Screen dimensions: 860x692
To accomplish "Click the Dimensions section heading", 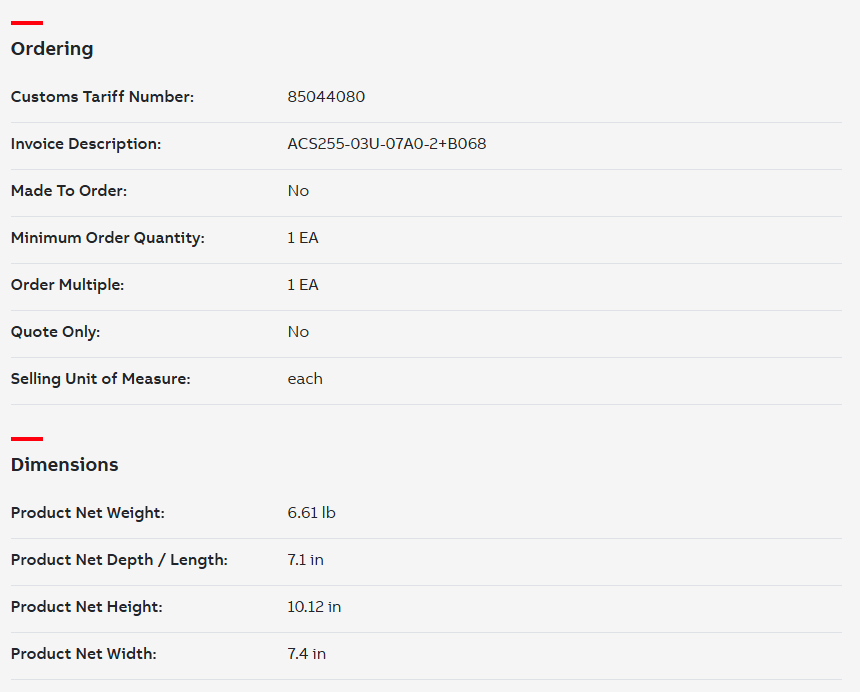I will [x=64, y=465].
